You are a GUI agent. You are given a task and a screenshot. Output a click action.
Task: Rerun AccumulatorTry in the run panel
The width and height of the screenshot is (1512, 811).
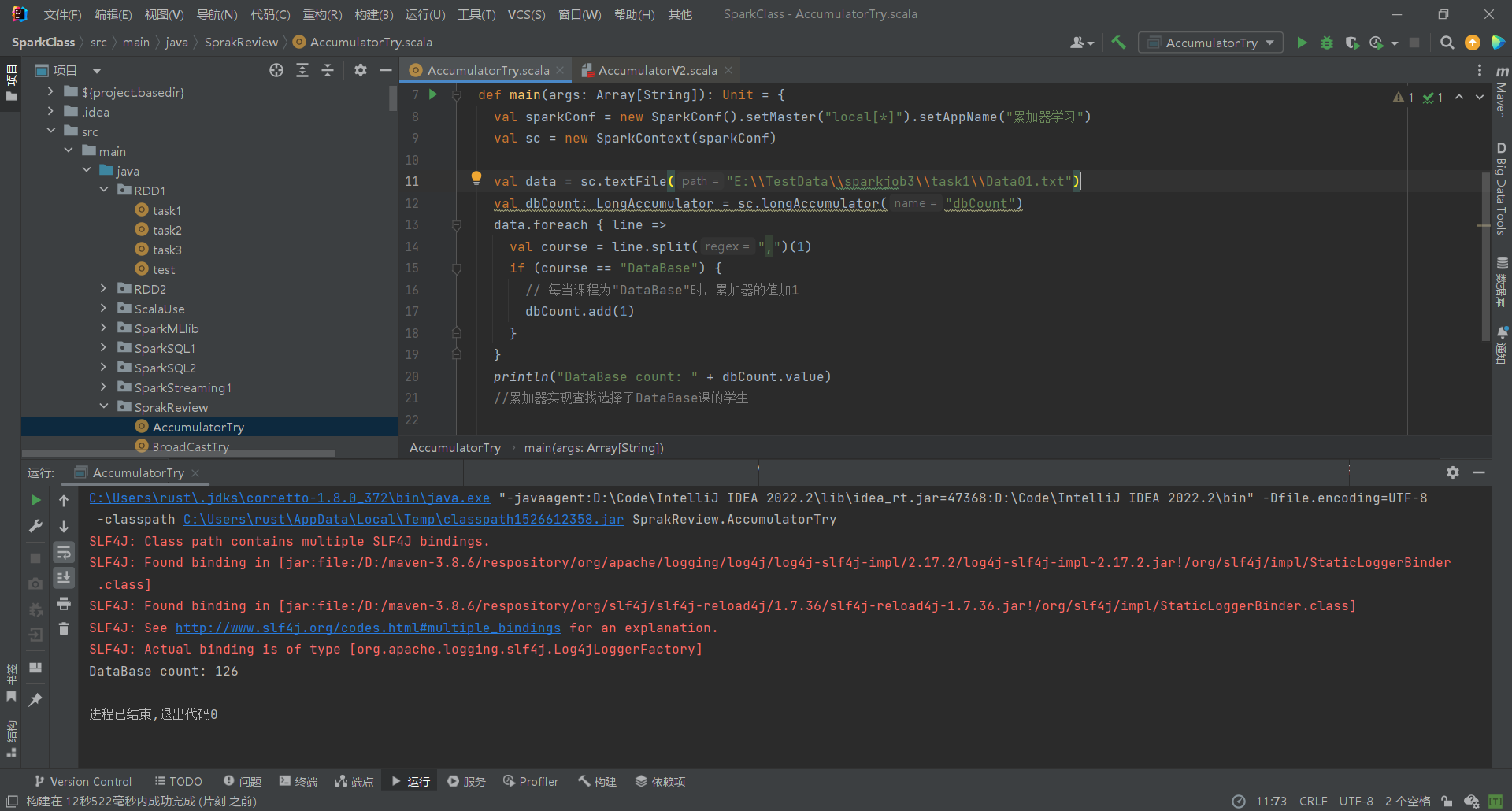tap(35, 500)
